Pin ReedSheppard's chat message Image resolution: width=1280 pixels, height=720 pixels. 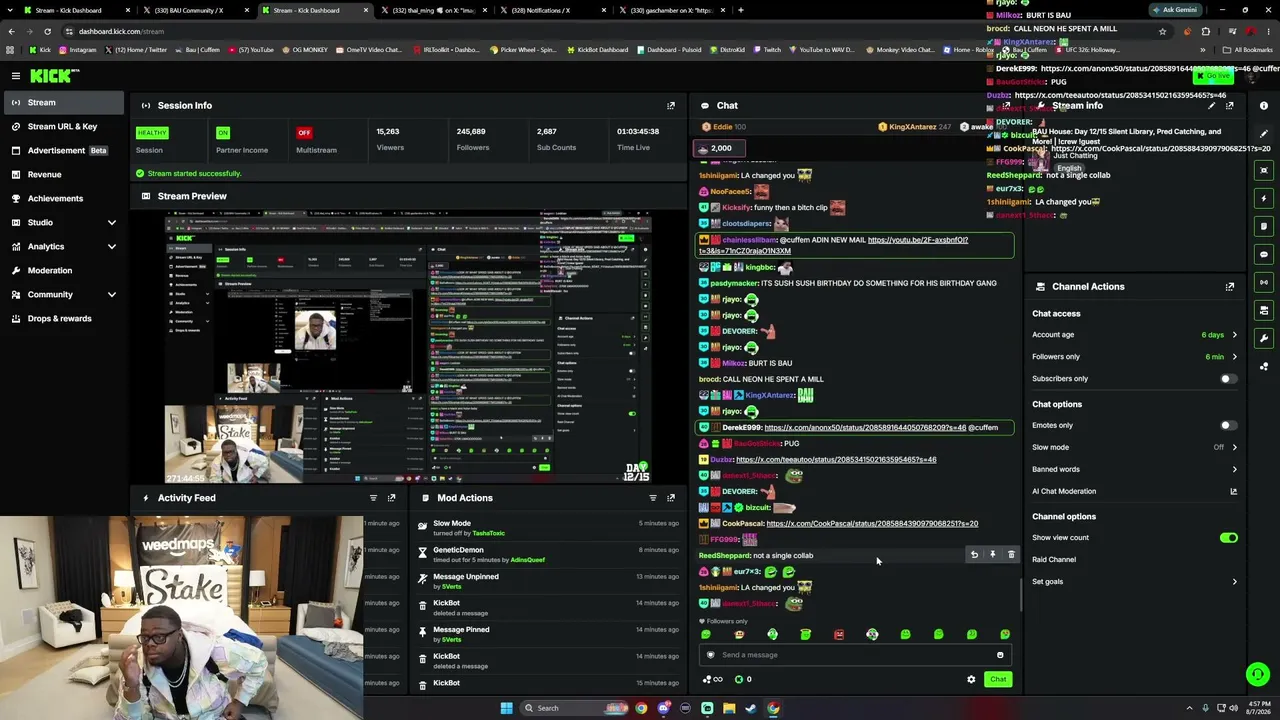click(992, 554)
